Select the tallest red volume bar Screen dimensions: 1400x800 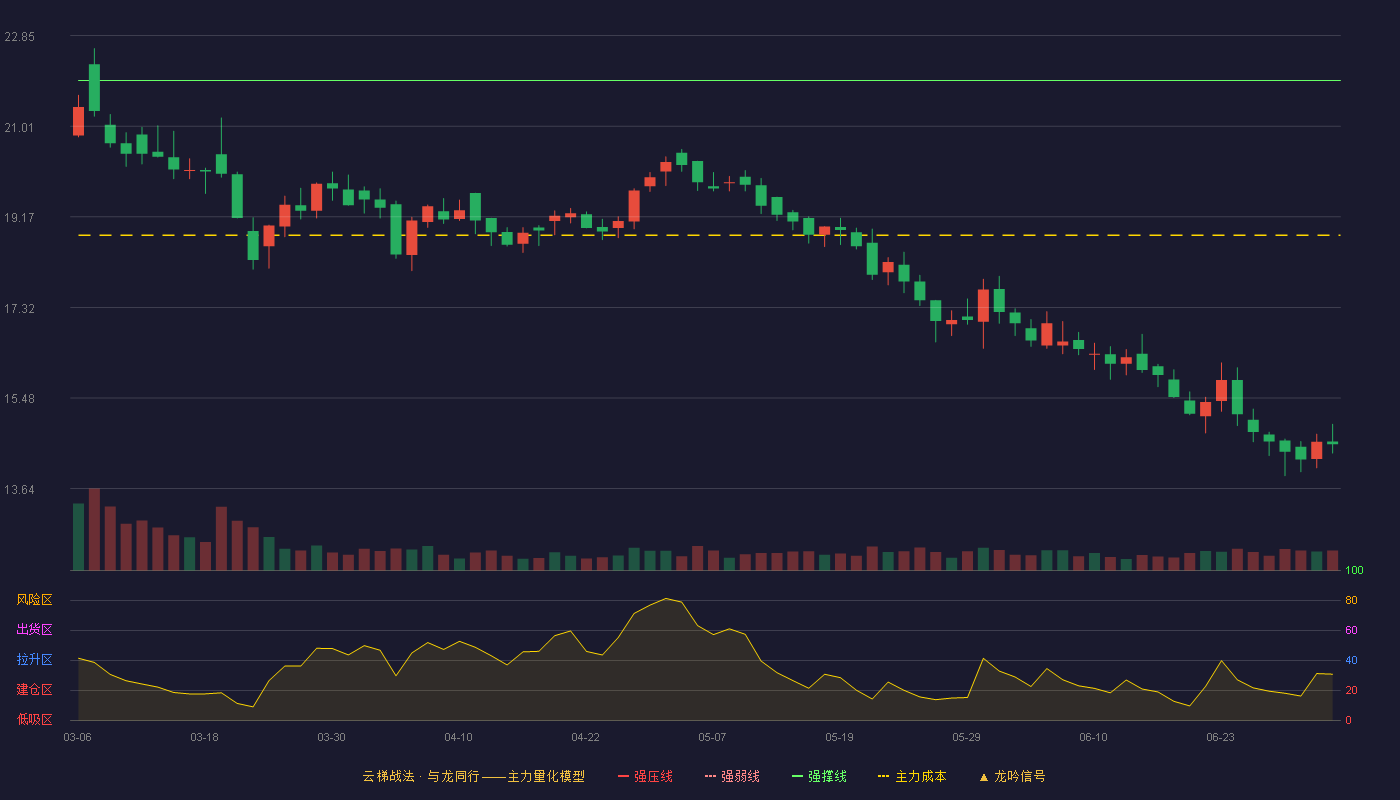point(94,529)
